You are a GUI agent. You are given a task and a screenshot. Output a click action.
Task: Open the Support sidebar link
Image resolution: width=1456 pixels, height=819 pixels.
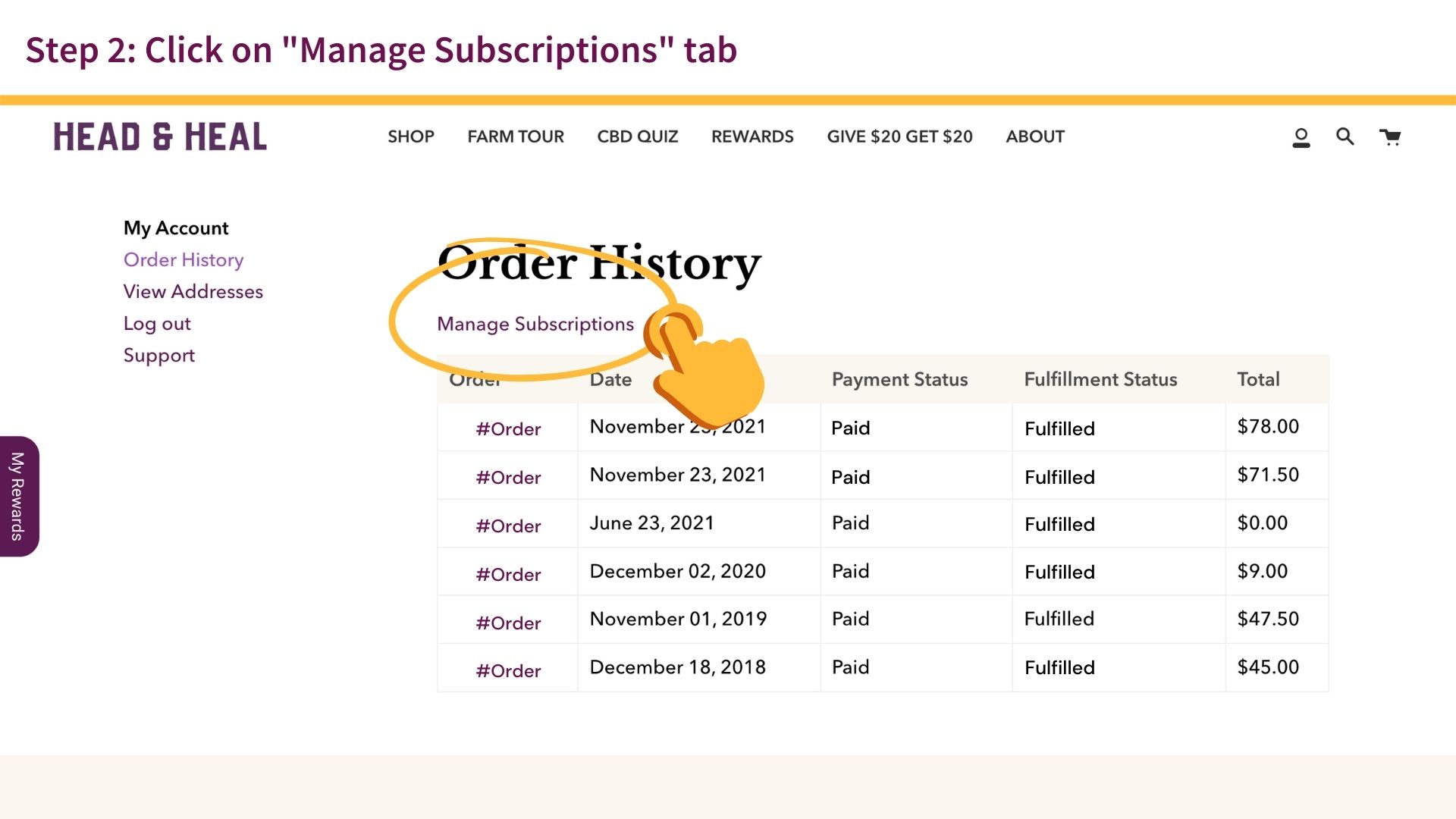(158, 356)
